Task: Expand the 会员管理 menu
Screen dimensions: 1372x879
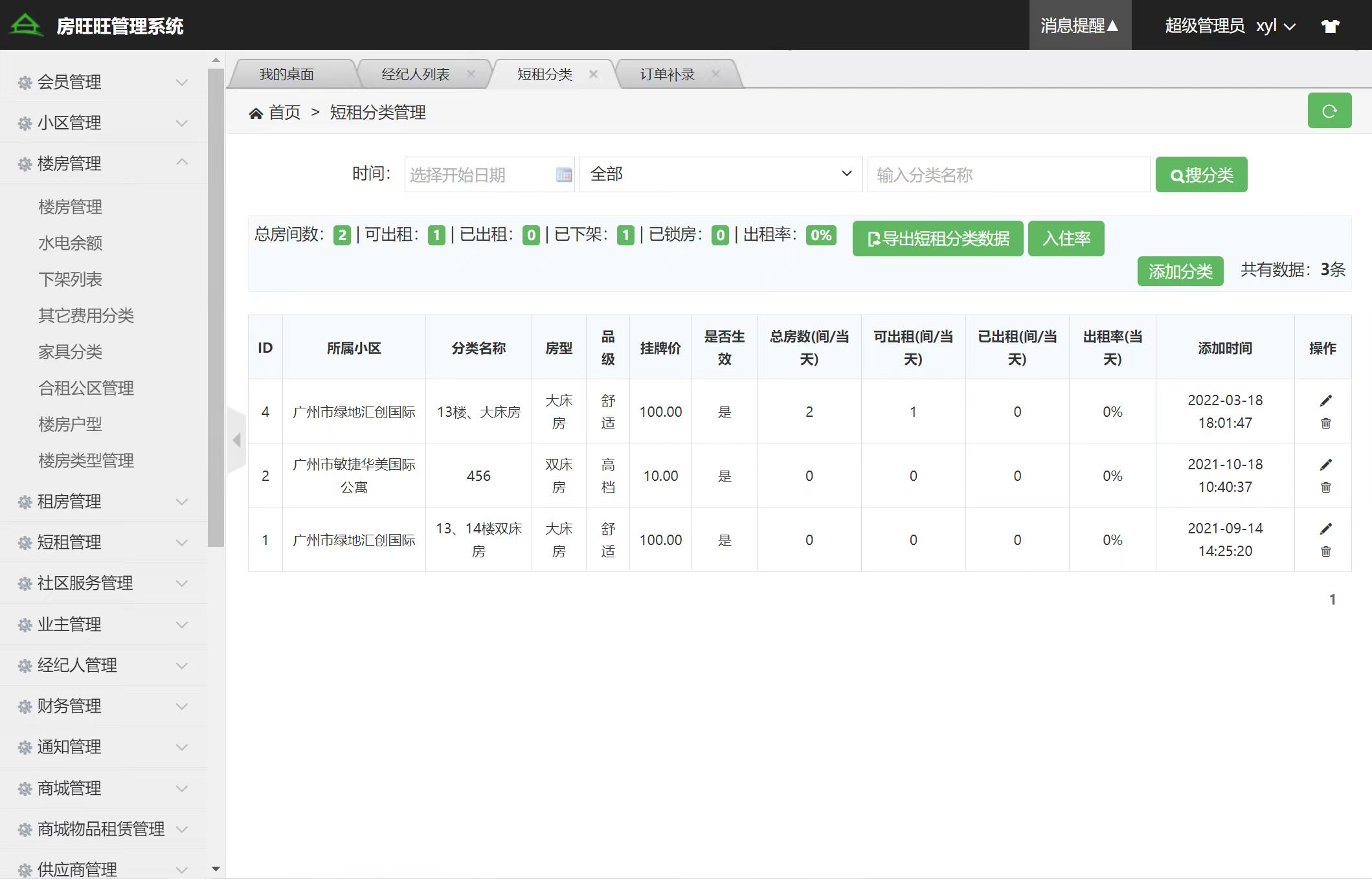Action: tap(104, 82)
